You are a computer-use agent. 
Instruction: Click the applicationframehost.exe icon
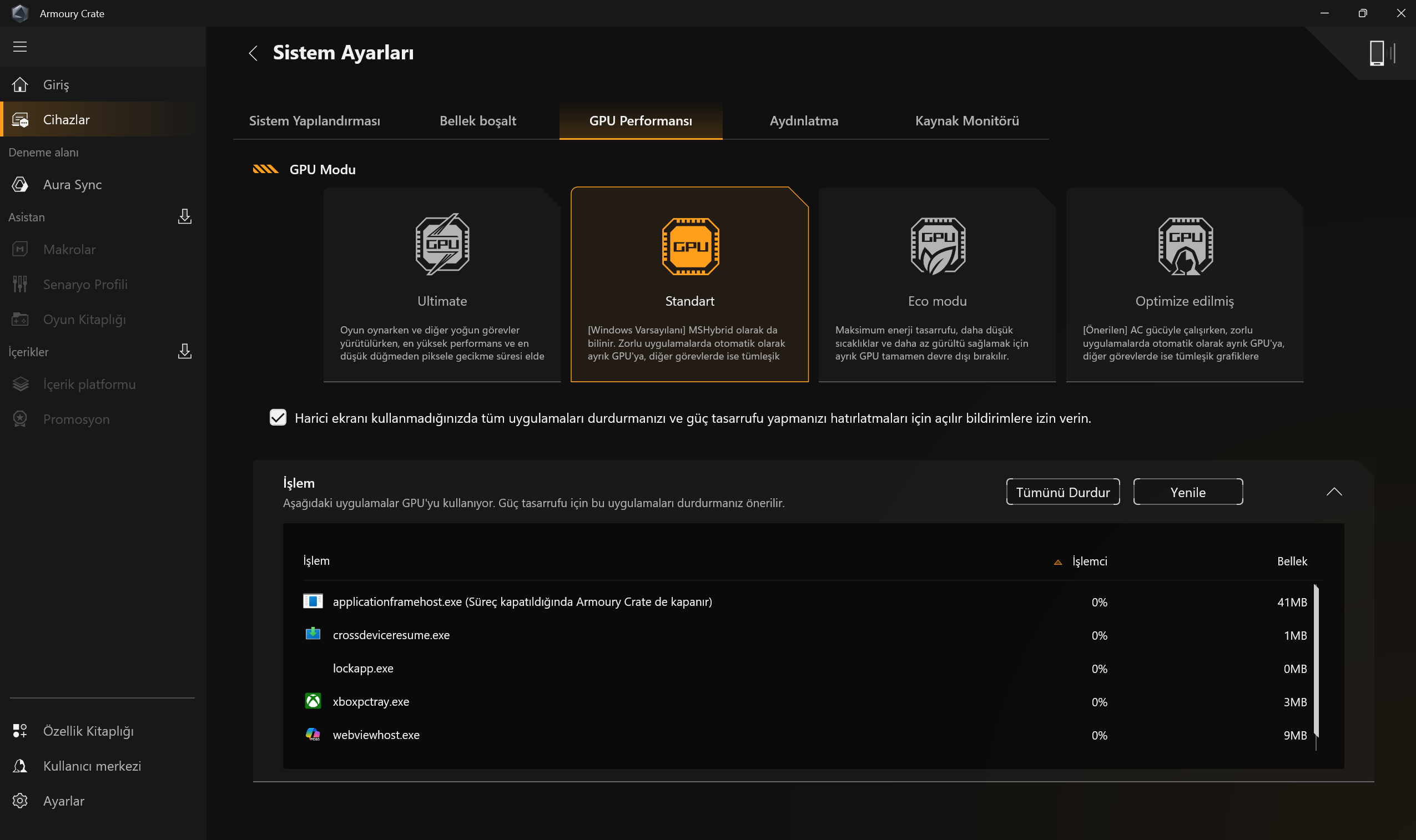pos(313,601)
